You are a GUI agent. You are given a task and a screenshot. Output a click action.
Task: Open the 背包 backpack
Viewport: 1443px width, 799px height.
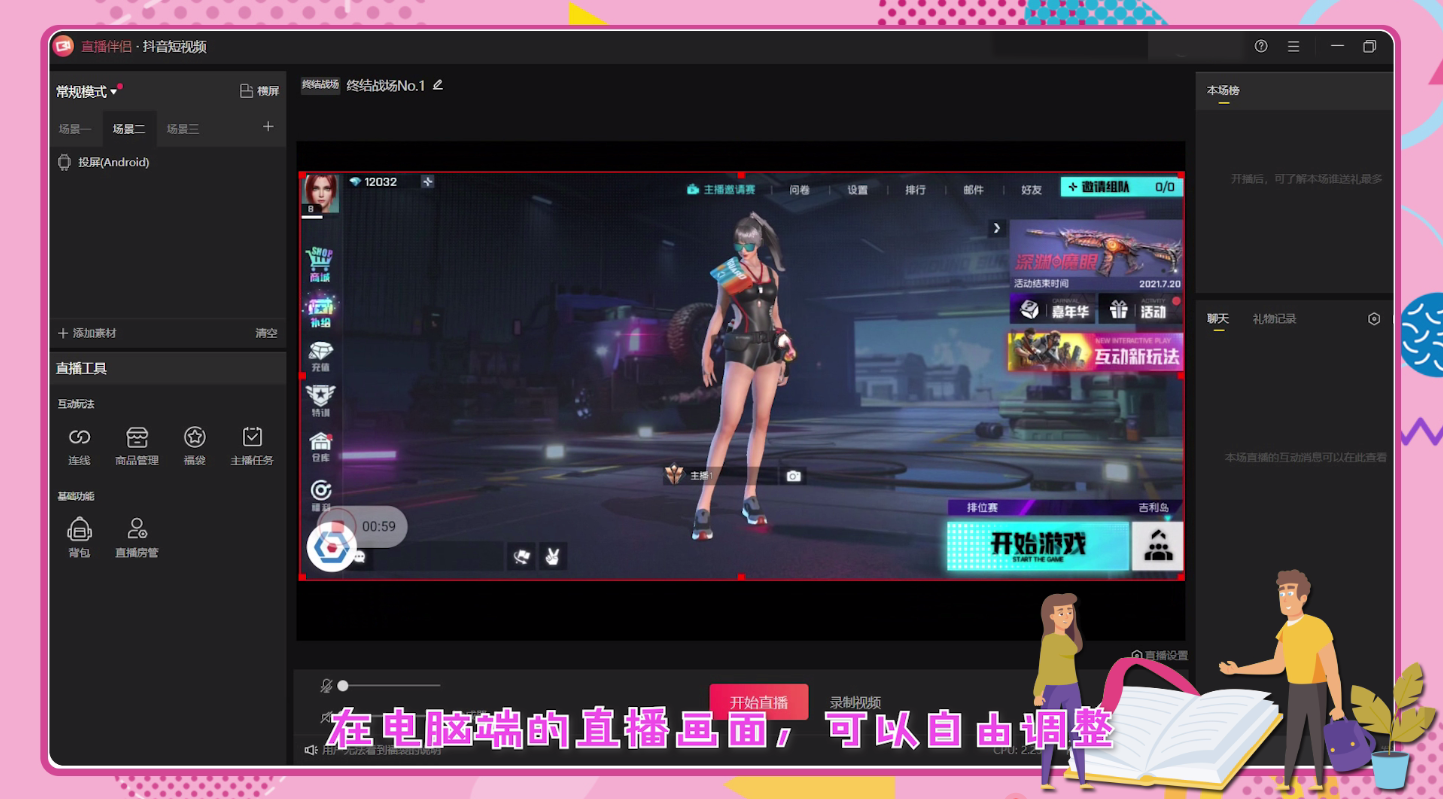[79, 537]
